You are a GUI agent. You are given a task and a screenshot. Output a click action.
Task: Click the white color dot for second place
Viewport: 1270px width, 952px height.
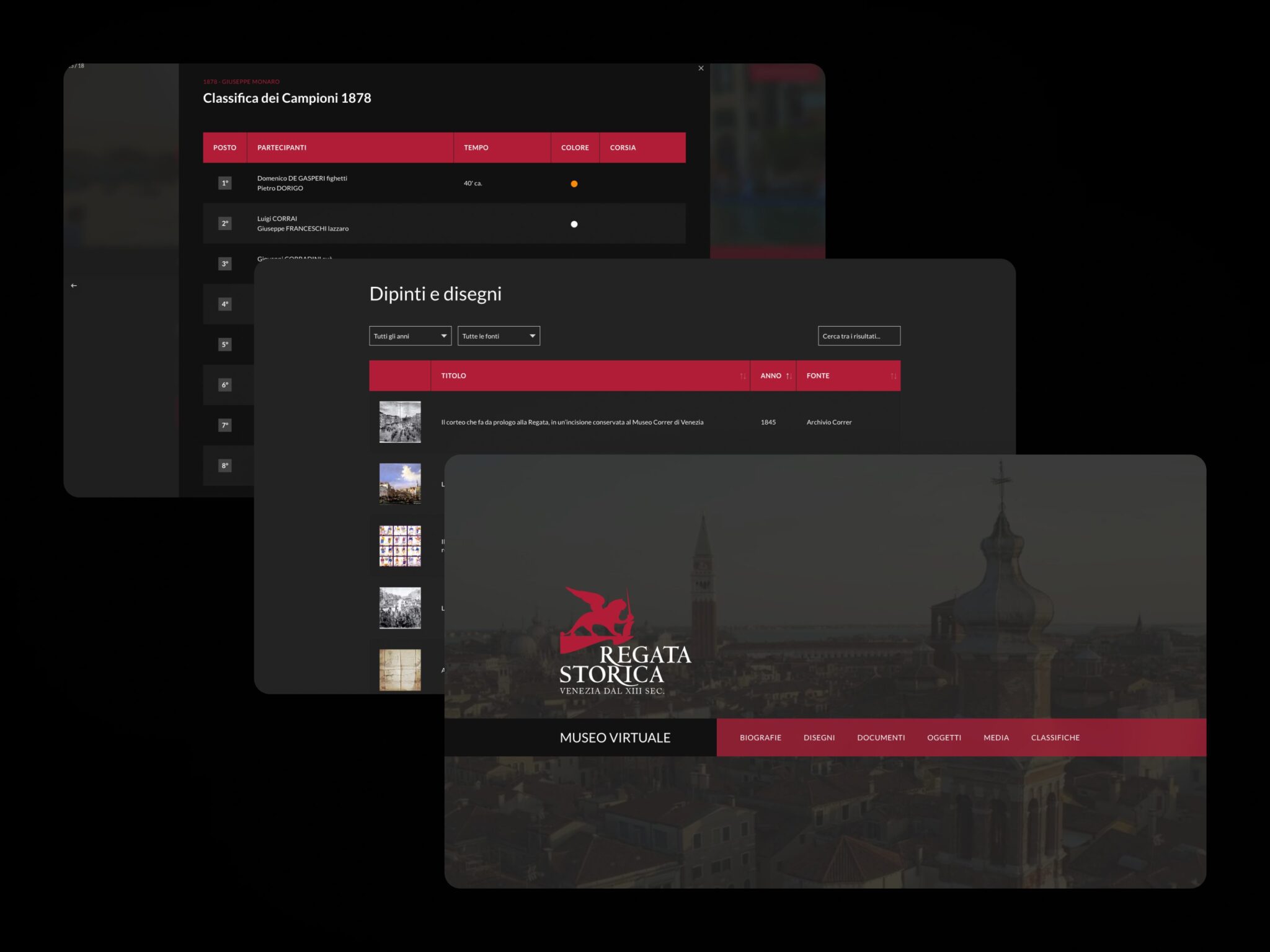574,224
